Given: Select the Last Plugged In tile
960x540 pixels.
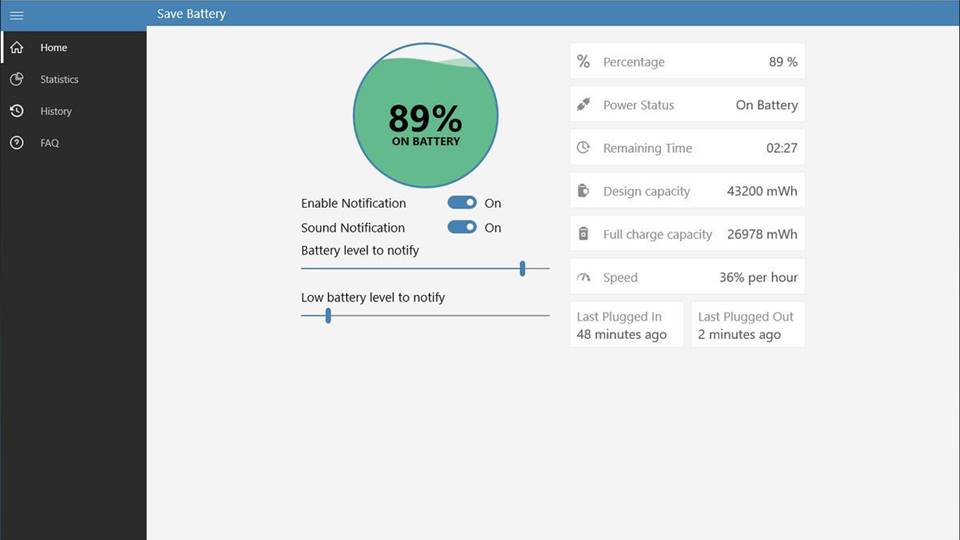Looking at the screenshot, I should pyautogui.click(x=626, y=325).
